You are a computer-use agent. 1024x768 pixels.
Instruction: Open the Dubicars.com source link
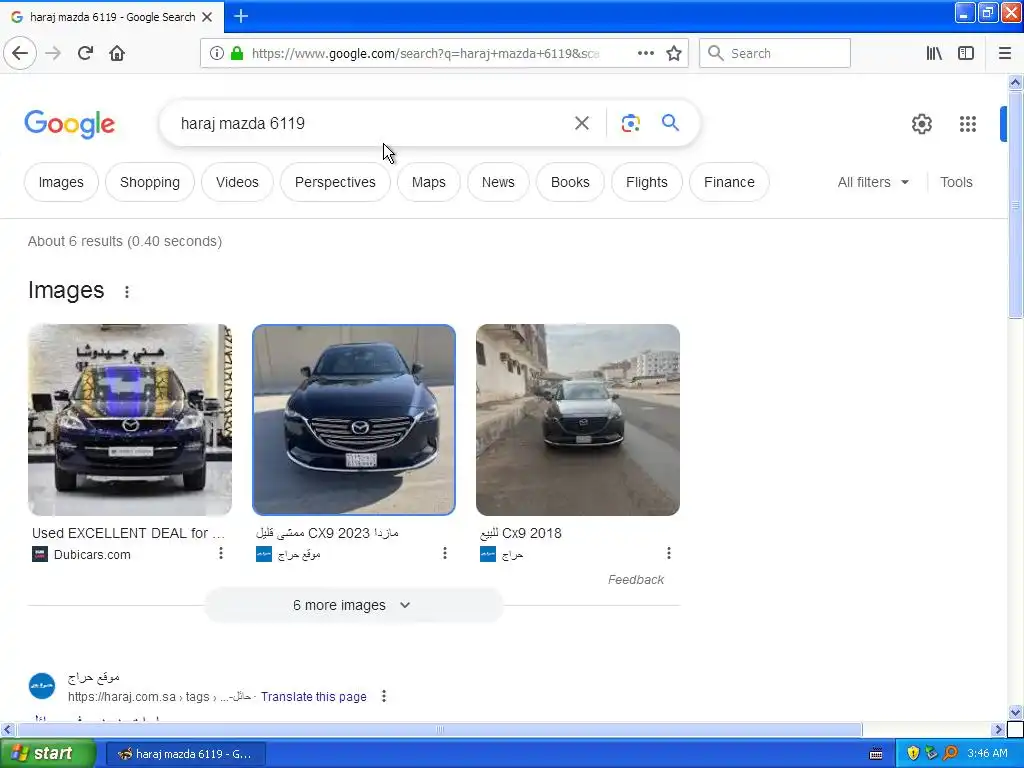coord(92,554)
